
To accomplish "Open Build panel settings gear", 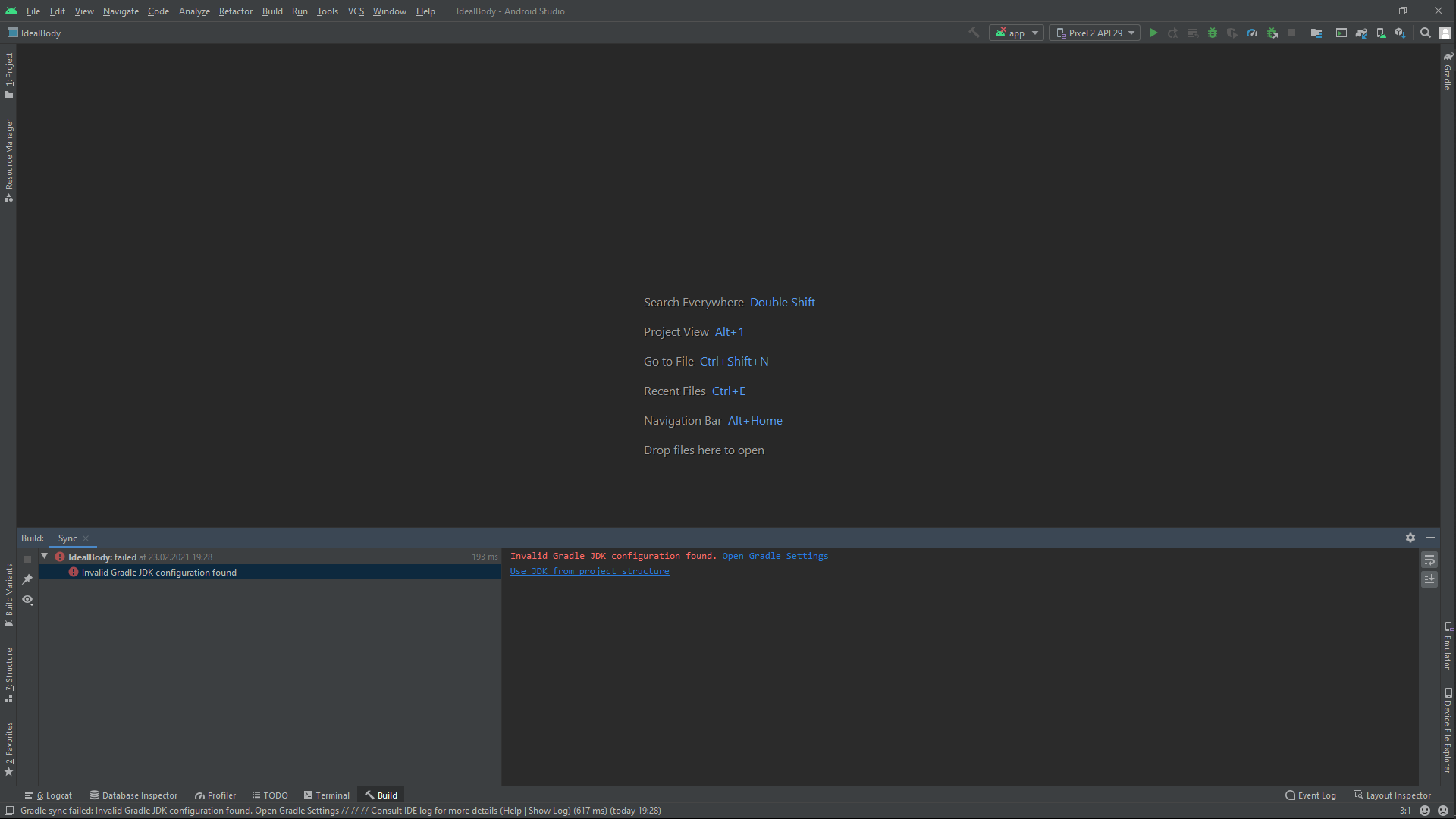I will click(x=1410, y=538).
